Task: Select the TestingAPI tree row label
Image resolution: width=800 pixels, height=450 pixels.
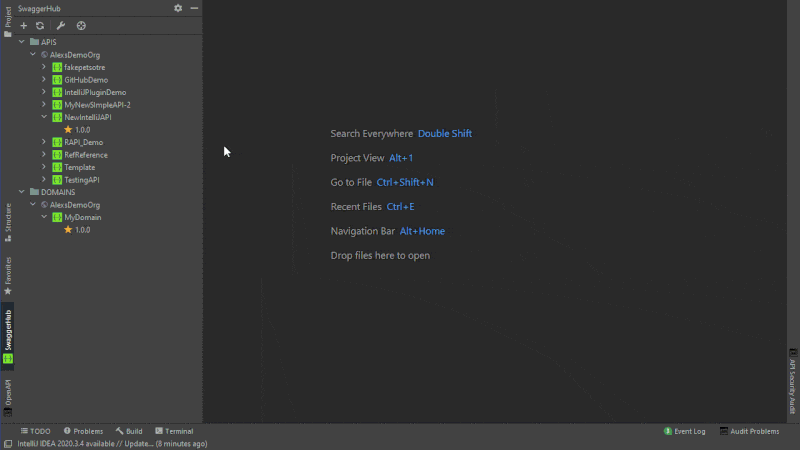Action: (x=82, y=180)
